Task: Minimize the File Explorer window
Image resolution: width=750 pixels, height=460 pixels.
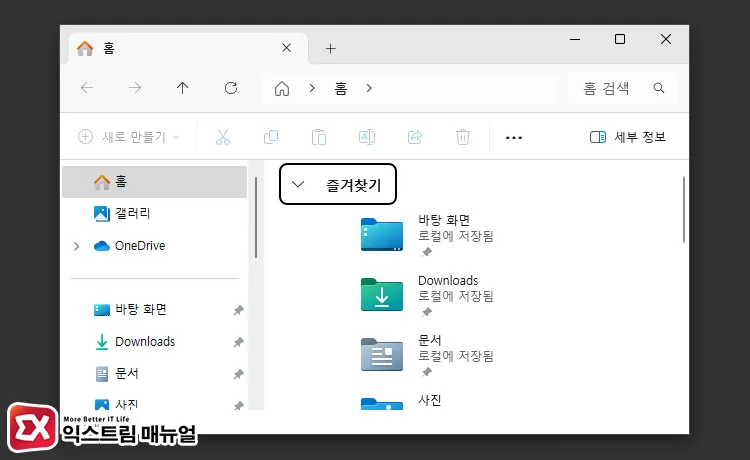Action: 575,39
